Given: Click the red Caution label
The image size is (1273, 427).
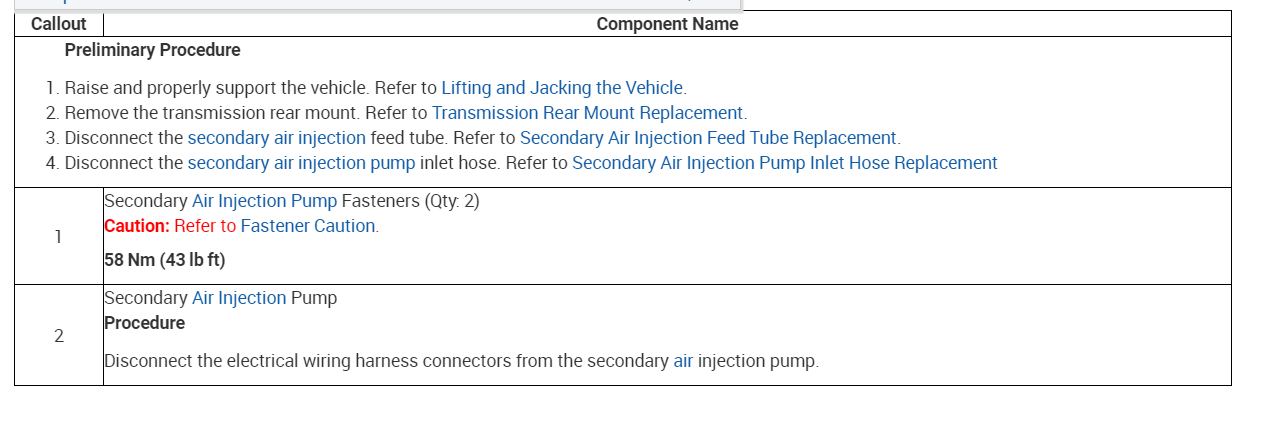Looking at the screenshot, I should (137, 226).
